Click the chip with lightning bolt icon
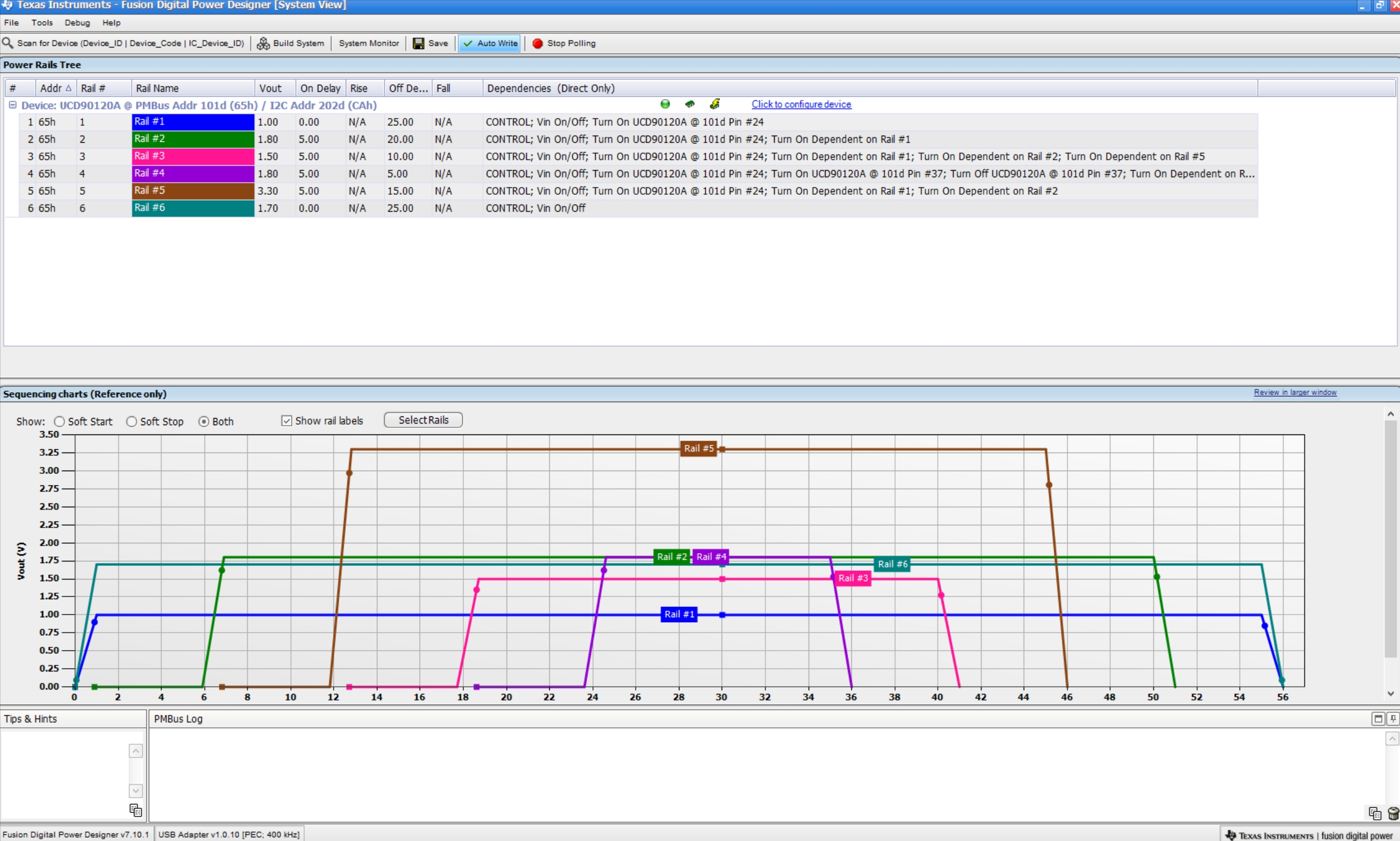1400x841 pixels. click(x=715, y=105)
